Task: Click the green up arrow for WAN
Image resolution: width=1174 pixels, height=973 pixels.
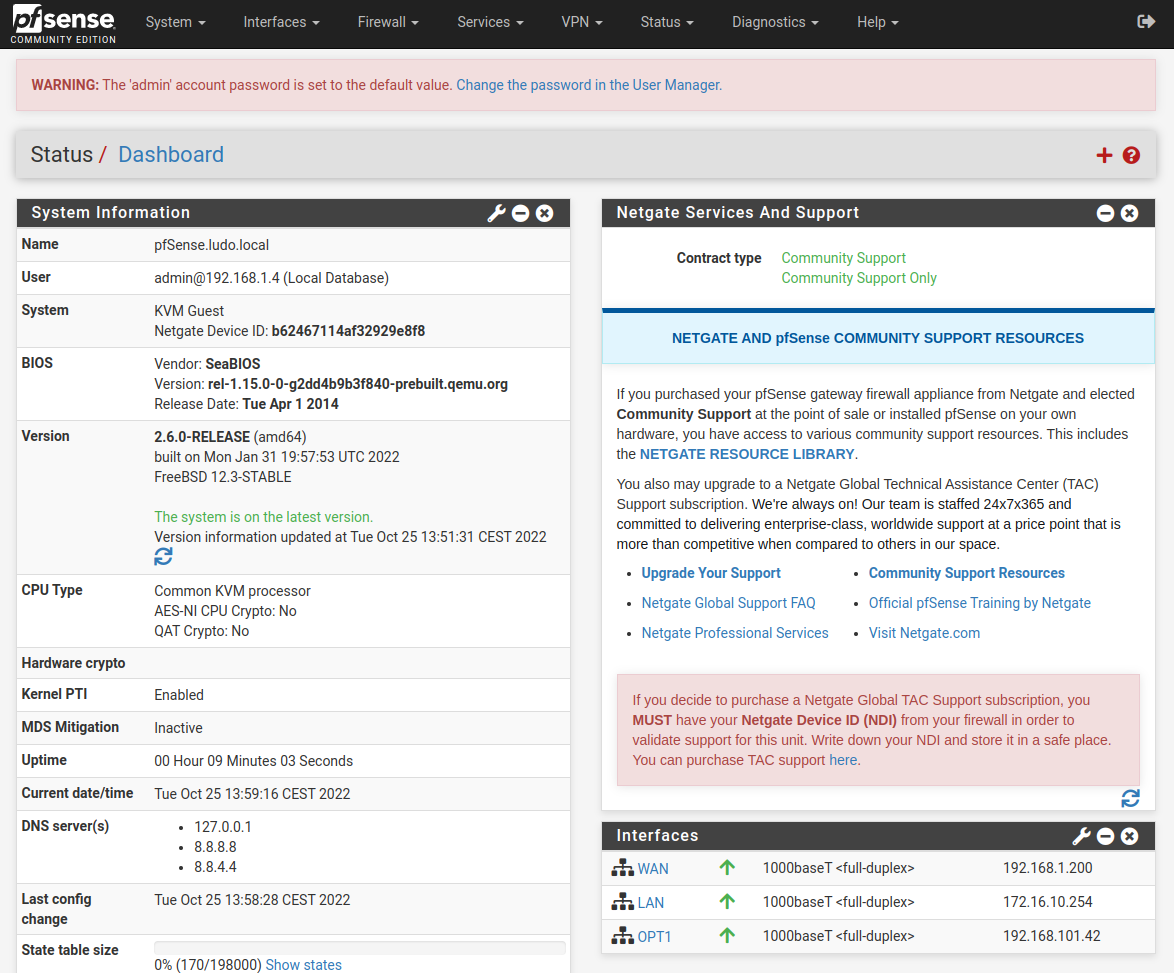Action: pyautogui.click(x=727, y=867)
